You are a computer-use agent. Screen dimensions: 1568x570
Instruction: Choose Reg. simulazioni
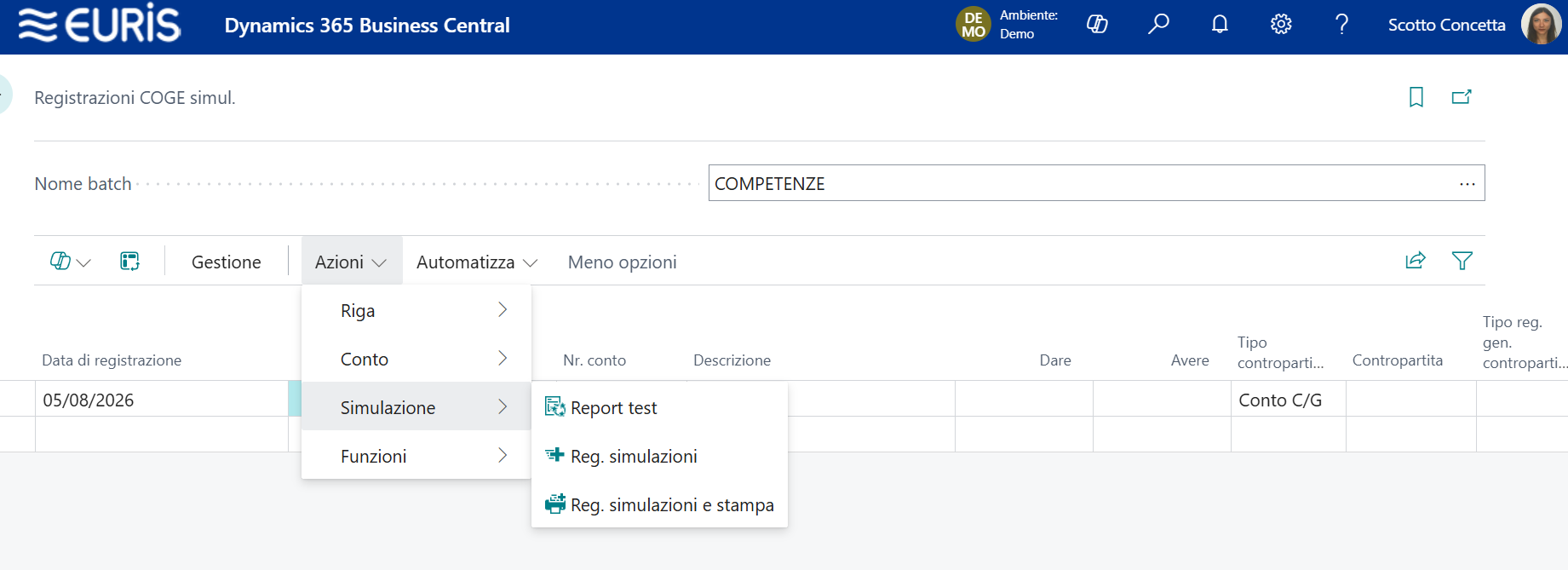pos(659,457)
